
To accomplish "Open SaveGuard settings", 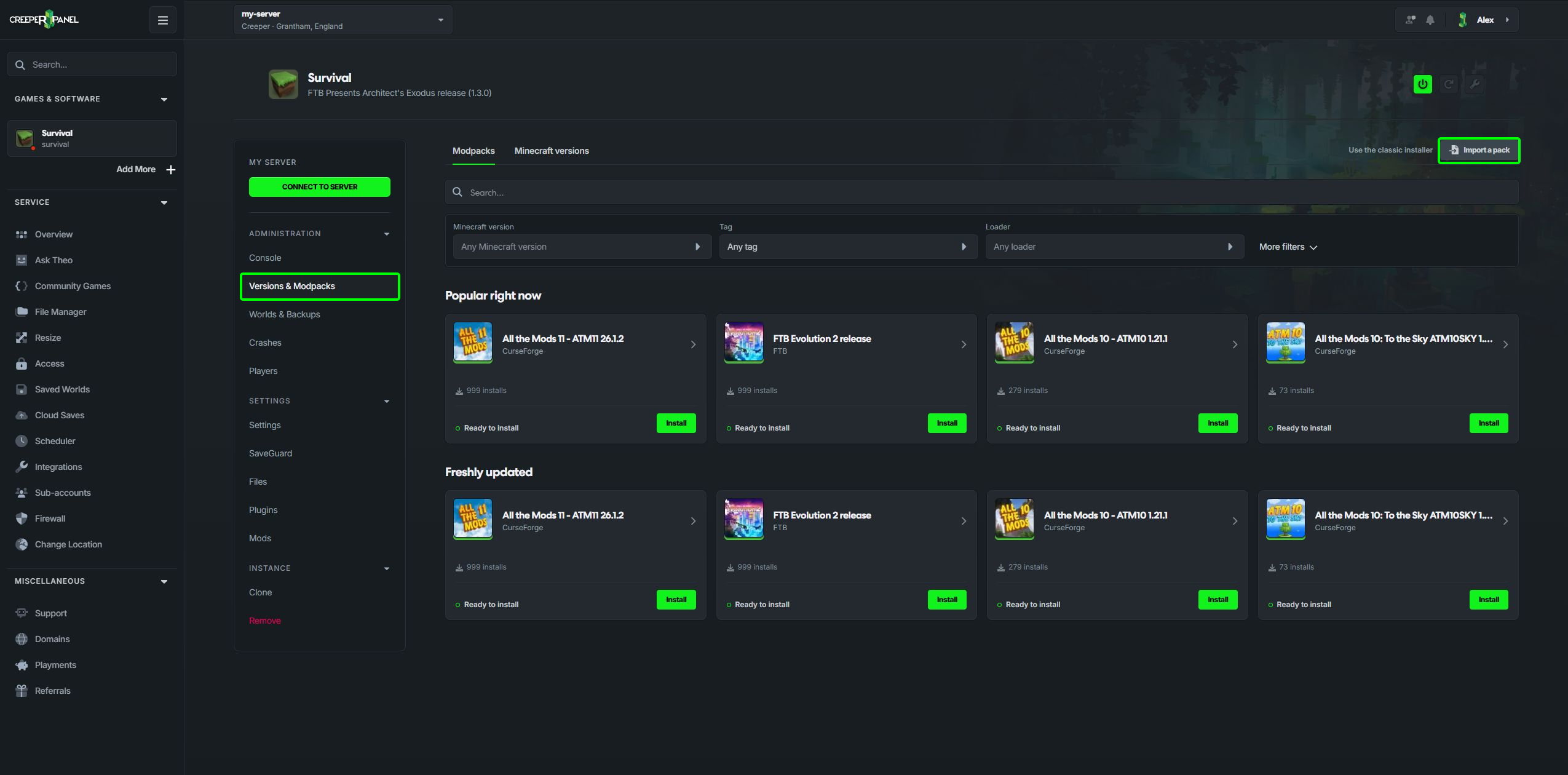I will pyautogui.click(x=271, y=453).
